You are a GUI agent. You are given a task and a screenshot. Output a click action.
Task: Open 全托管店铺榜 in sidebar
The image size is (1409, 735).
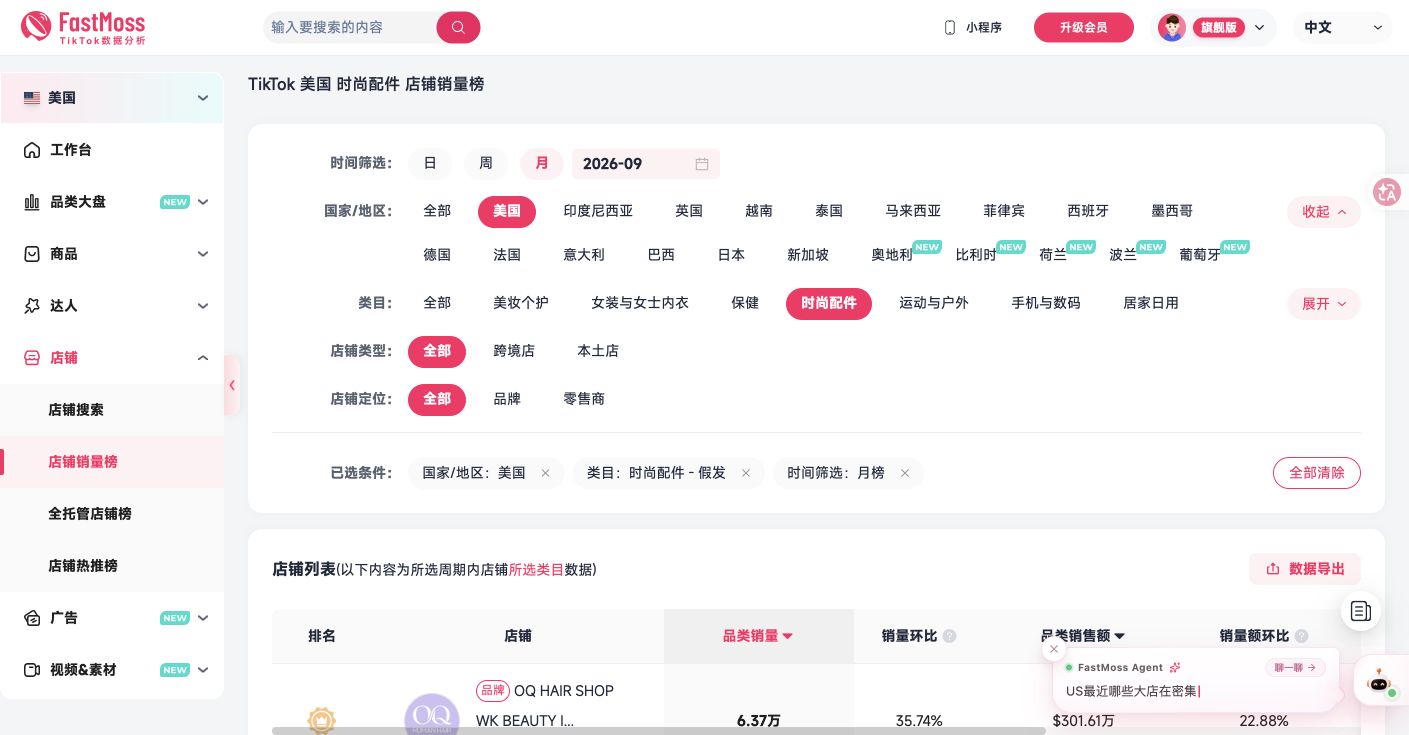[112, 514]
